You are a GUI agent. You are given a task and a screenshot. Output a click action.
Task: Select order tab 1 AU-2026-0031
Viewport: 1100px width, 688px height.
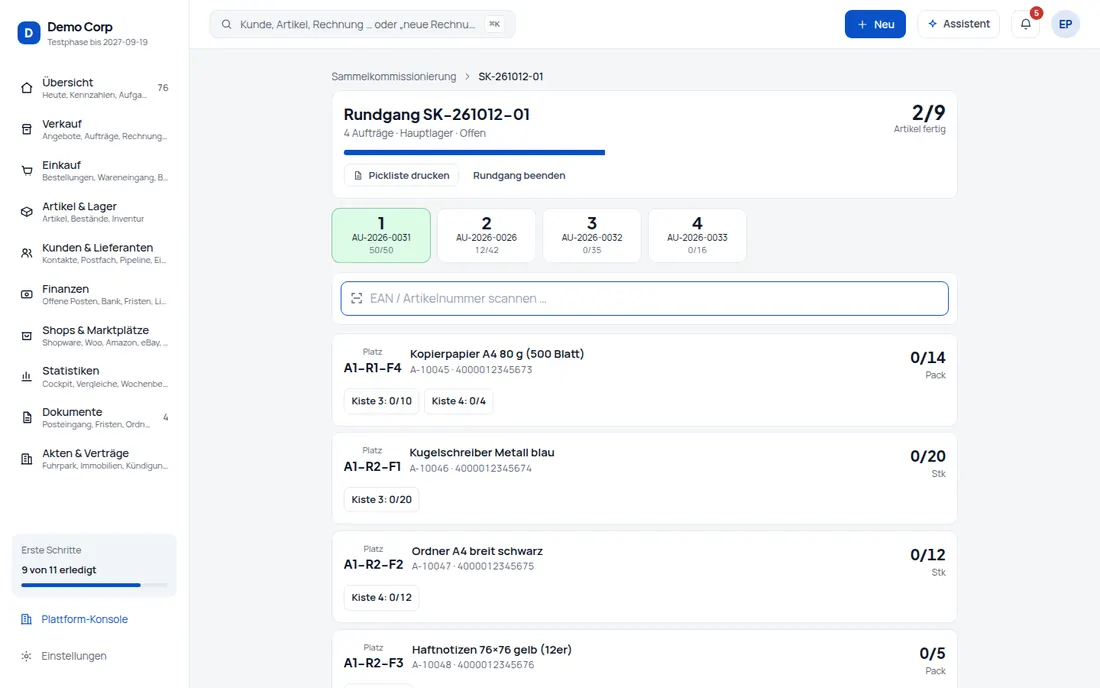(x=381, y=236)
